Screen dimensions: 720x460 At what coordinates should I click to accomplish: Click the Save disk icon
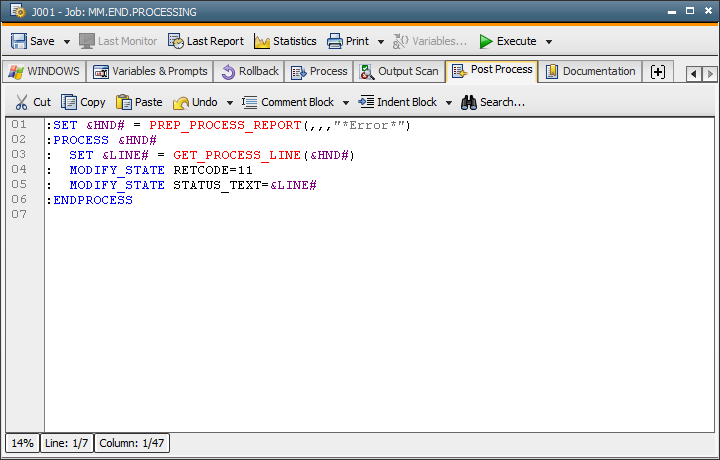click(x=19, y=41)
